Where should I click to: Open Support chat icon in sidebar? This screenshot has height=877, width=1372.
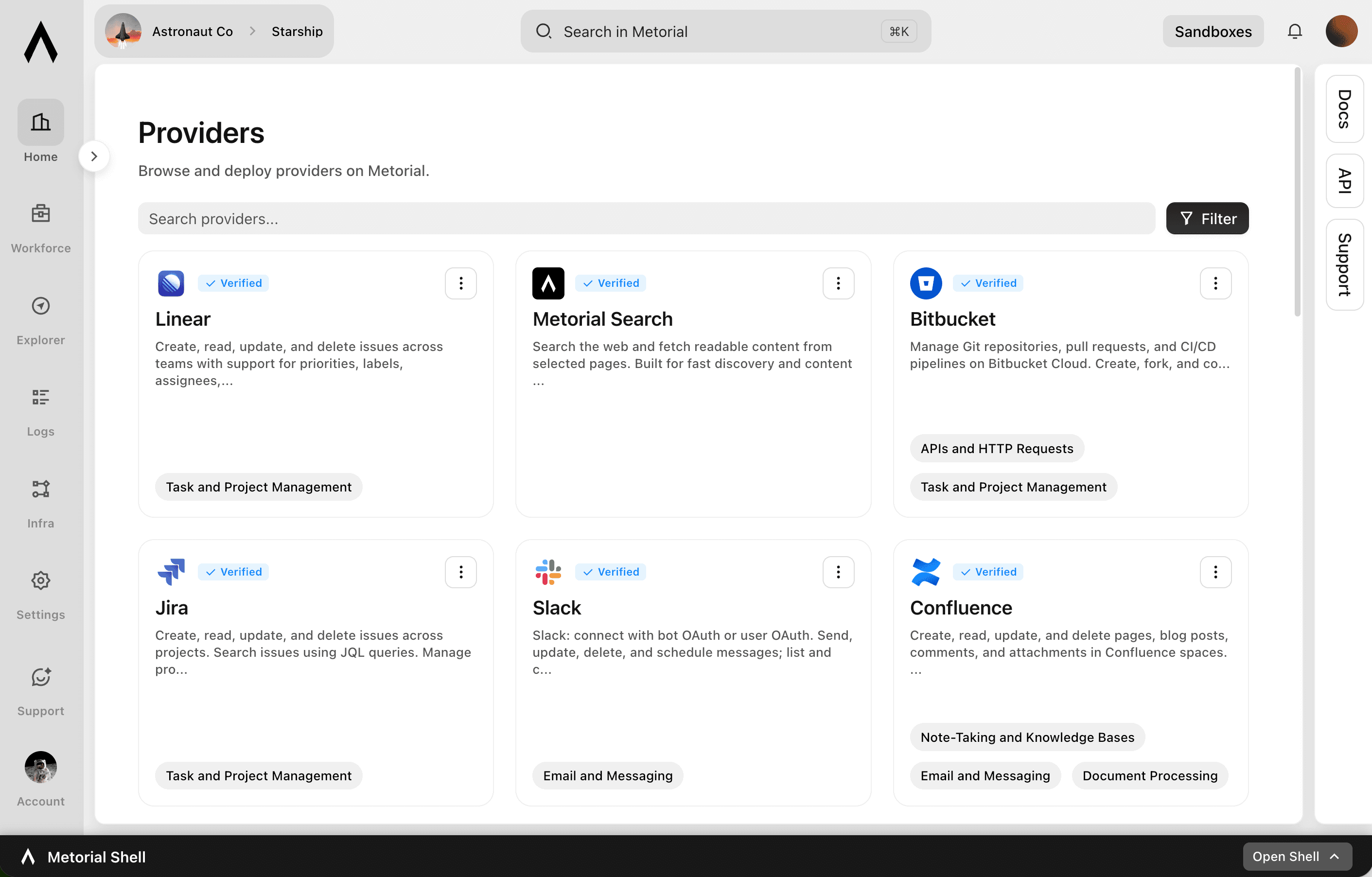click(x=40, y=677)
